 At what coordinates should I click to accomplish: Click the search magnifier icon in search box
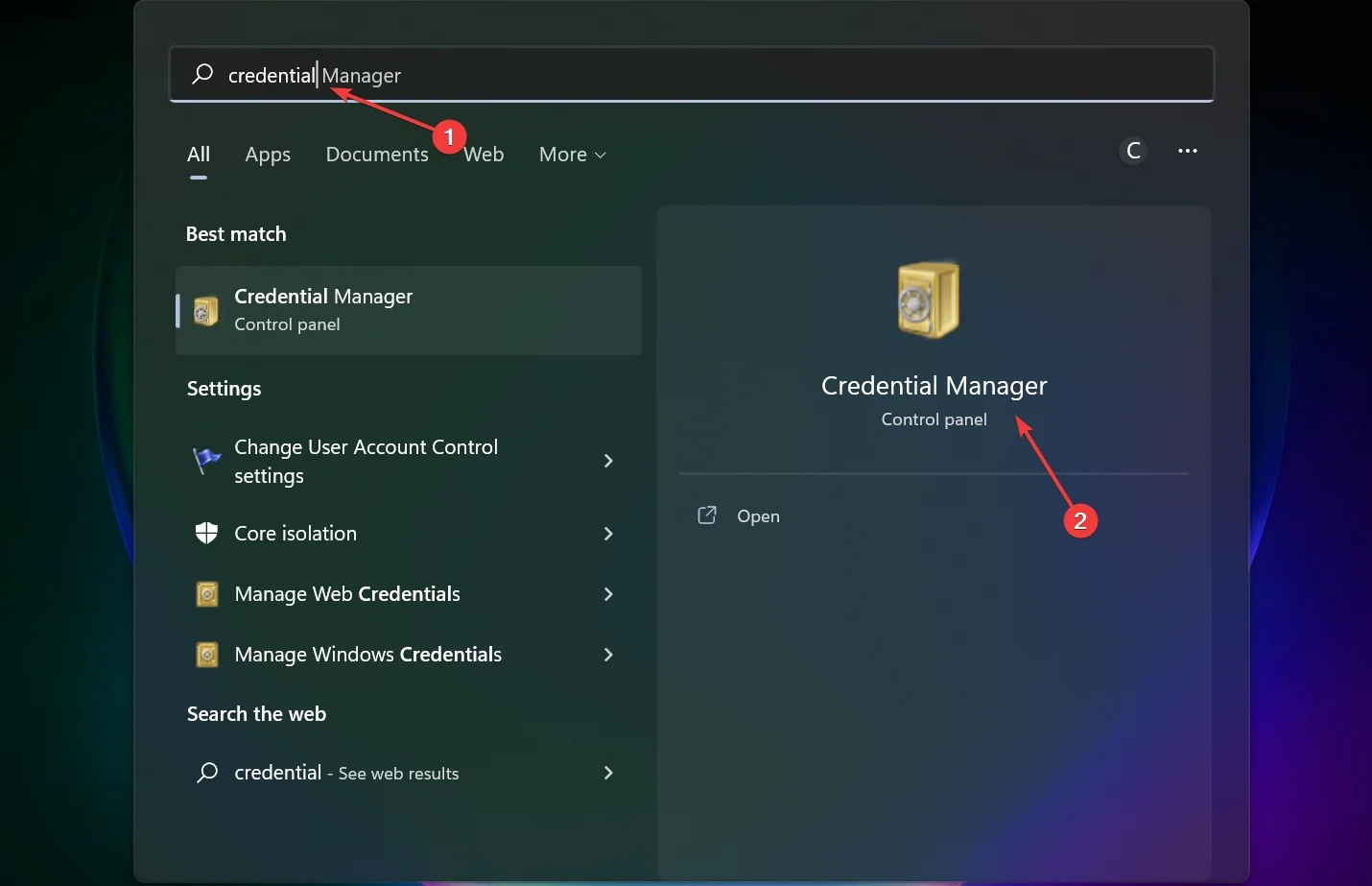pyautogui.click(x=202, y=74)
